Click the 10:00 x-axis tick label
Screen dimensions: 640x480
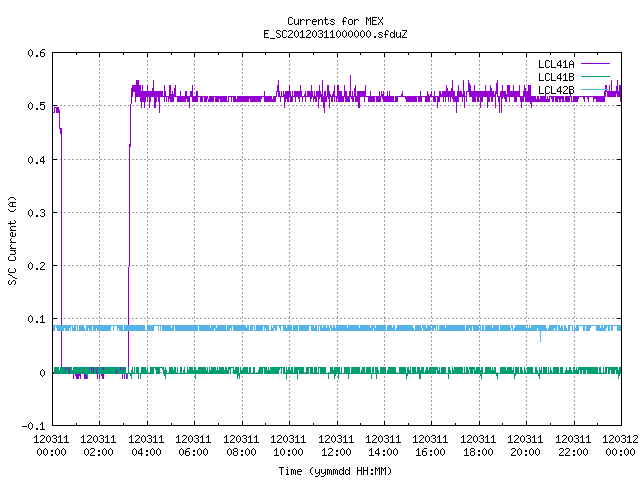tap(288, 452)
